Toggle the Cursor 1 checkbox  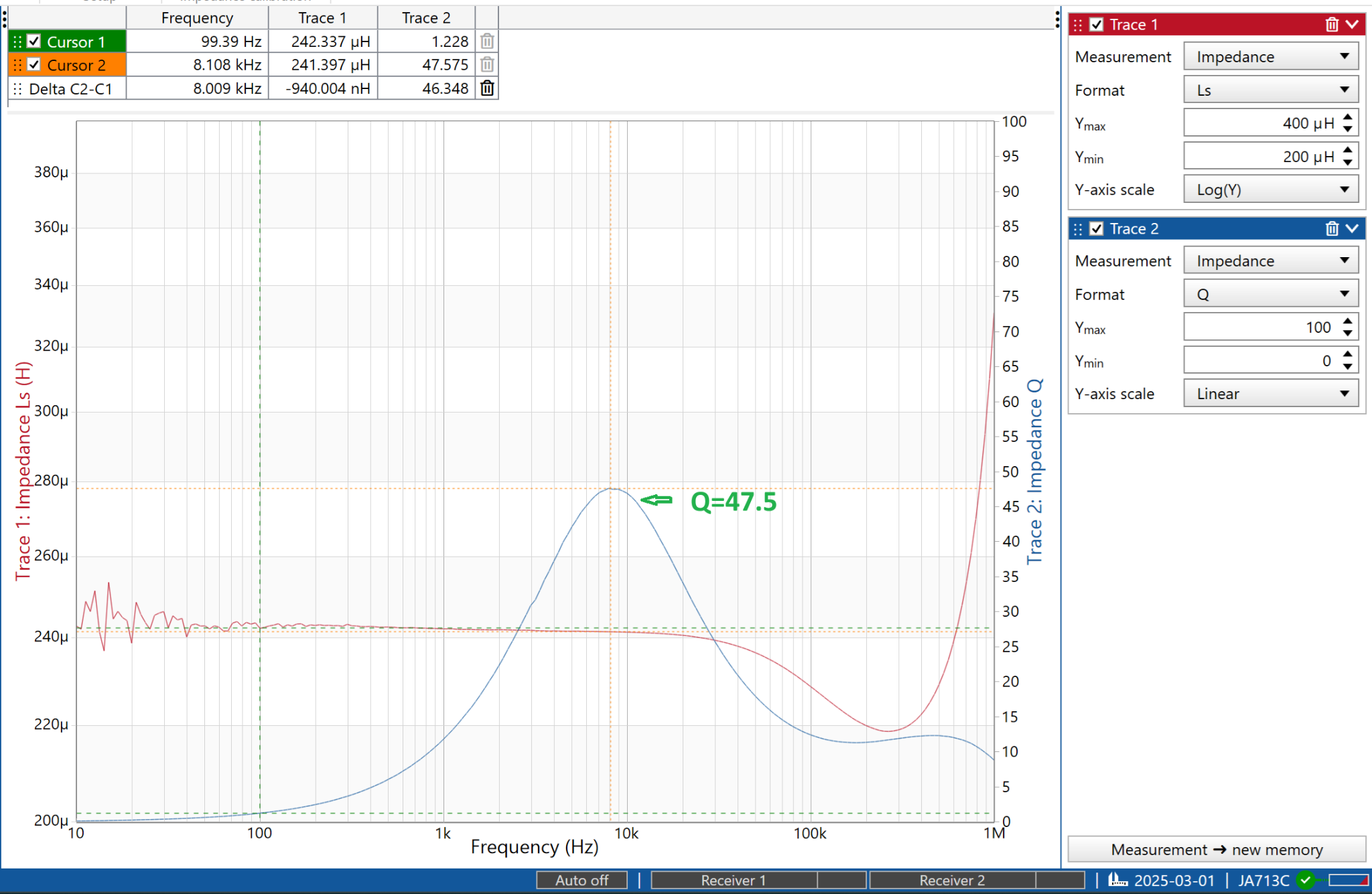(34, 42)
